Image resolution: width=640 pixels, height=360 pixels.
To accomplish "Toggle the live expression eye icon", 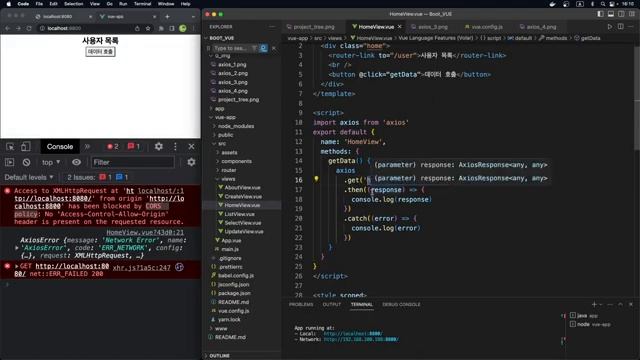I will coord(76,162).
